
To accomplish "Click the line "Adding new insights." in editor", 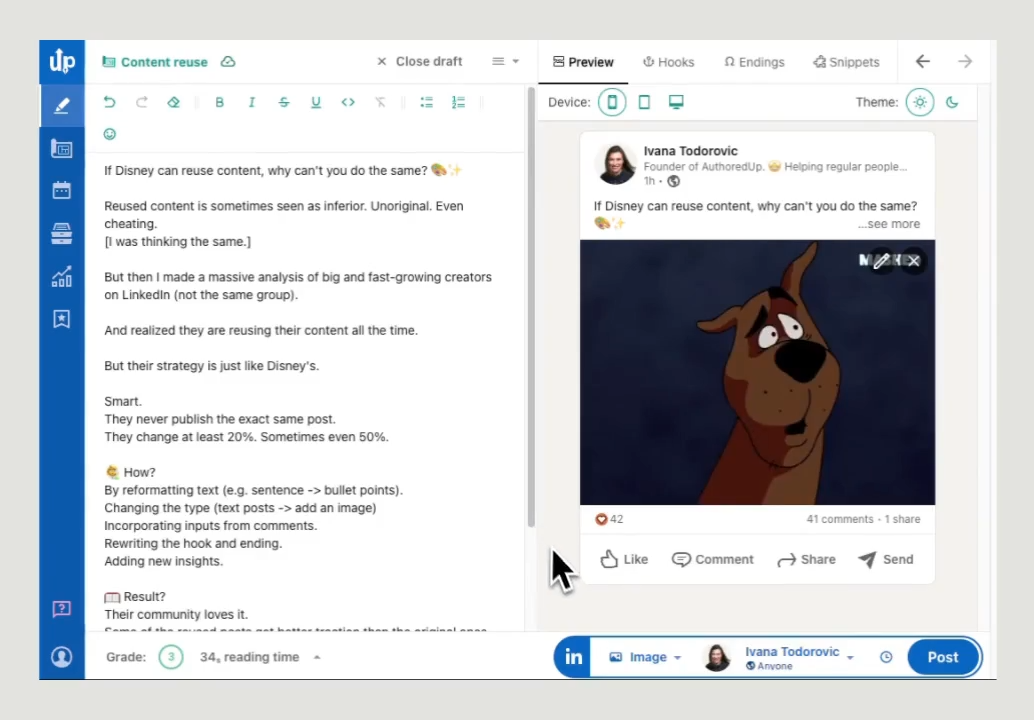I will tap(164, 561).
